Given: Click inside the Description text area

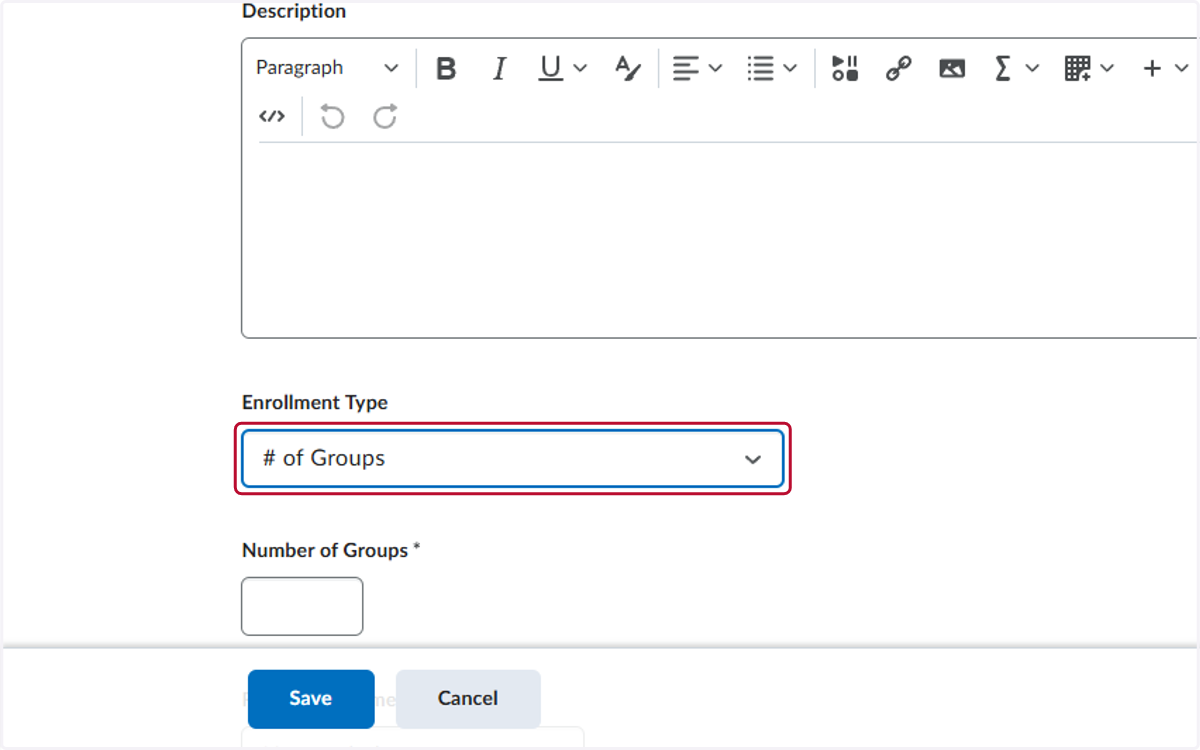Looking at the screenshot, I should pyautogui.click(x=720, y=238).
